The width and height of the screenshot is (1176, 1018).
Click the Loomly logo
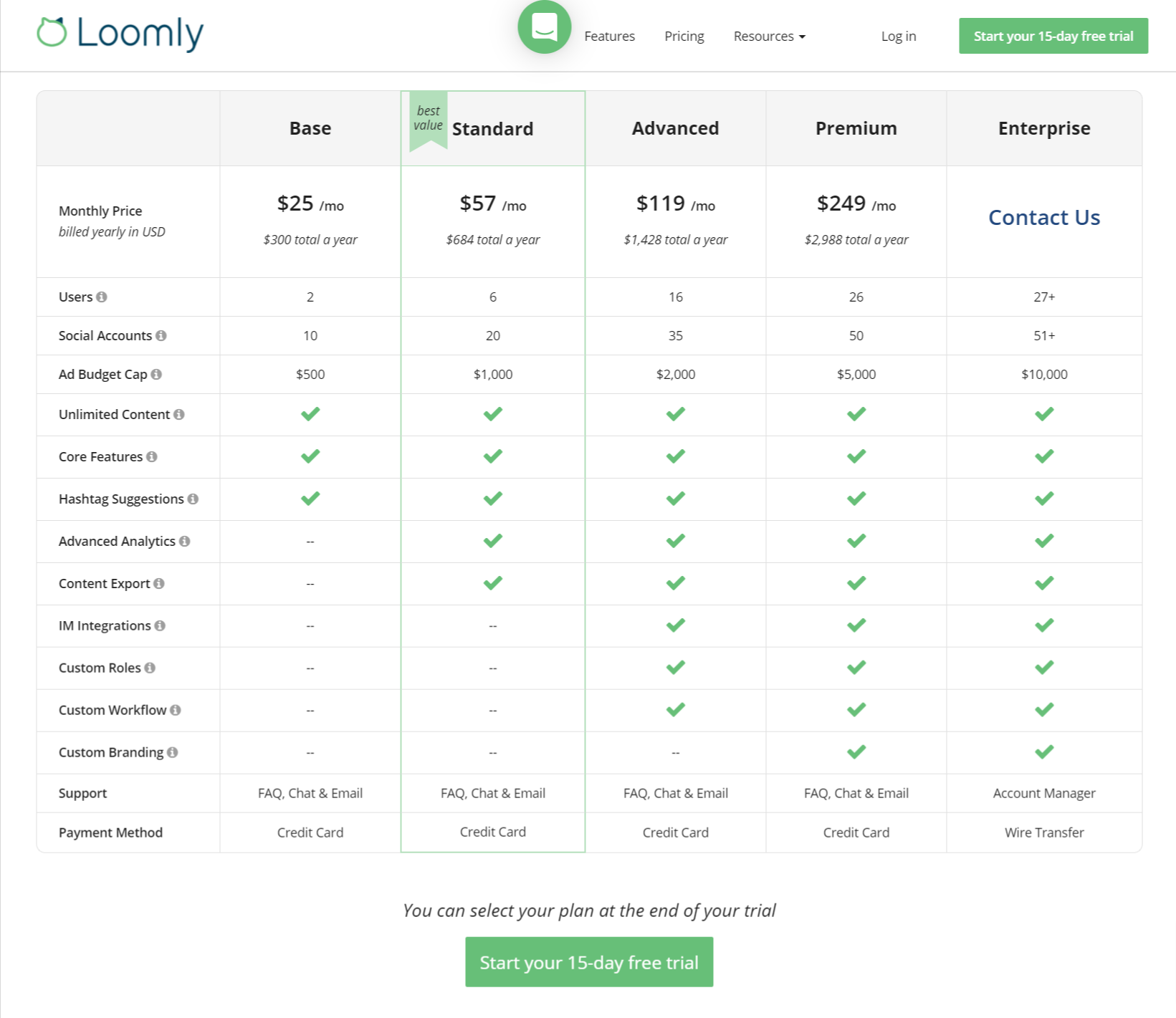point(120,33)
